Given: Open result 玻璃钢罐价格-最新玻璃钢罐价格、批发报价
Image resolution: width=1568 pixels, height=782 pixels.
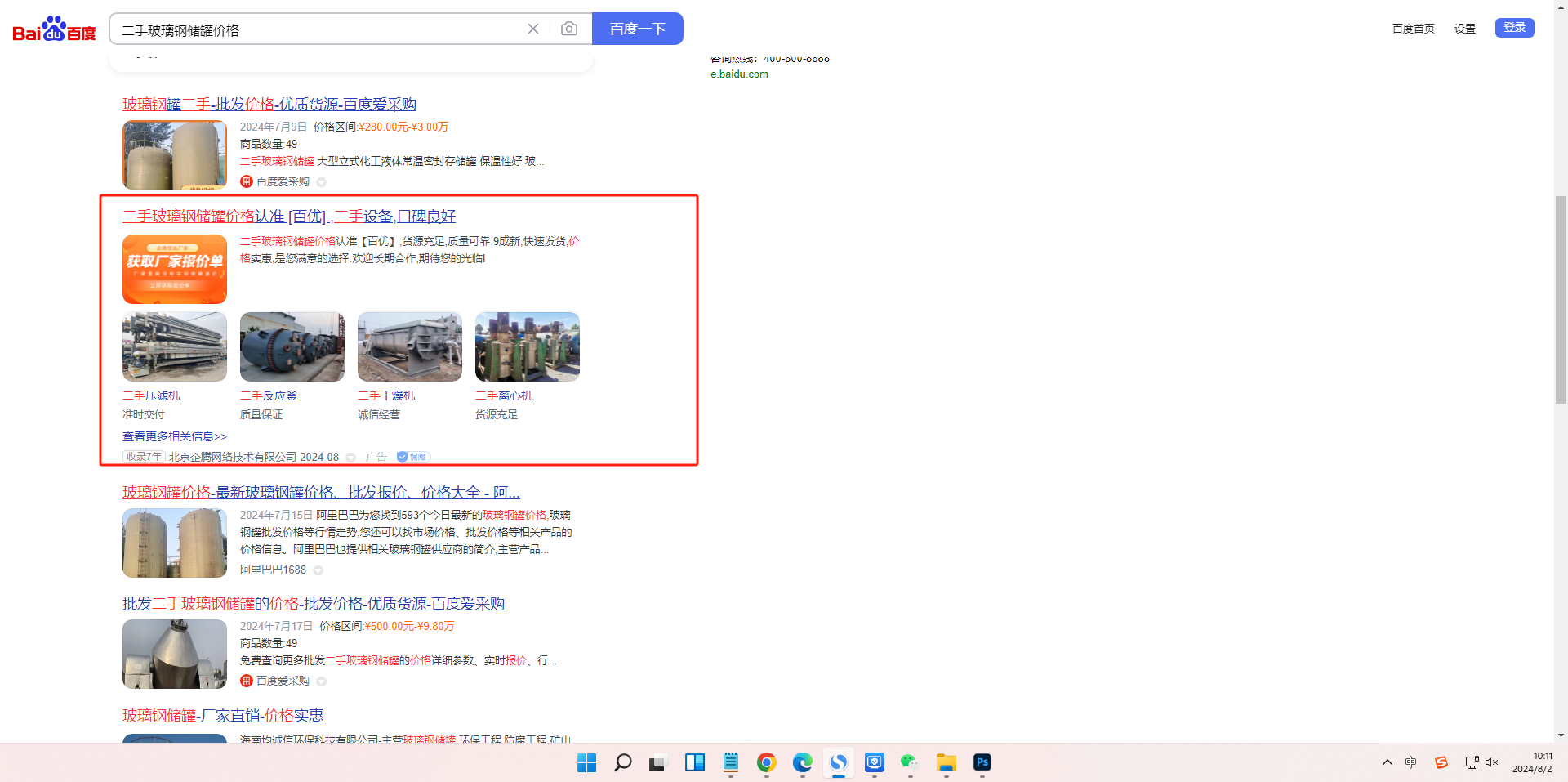Looking at the screenshot, I should point(321,492).
